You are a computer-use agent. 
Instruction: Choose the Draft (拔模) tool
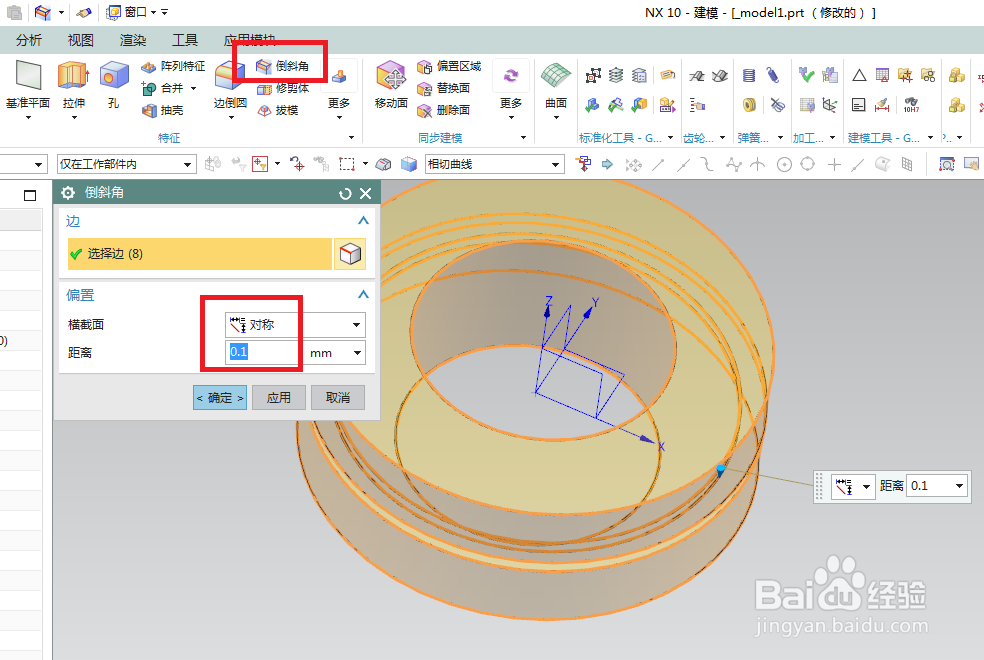[277, 110]
